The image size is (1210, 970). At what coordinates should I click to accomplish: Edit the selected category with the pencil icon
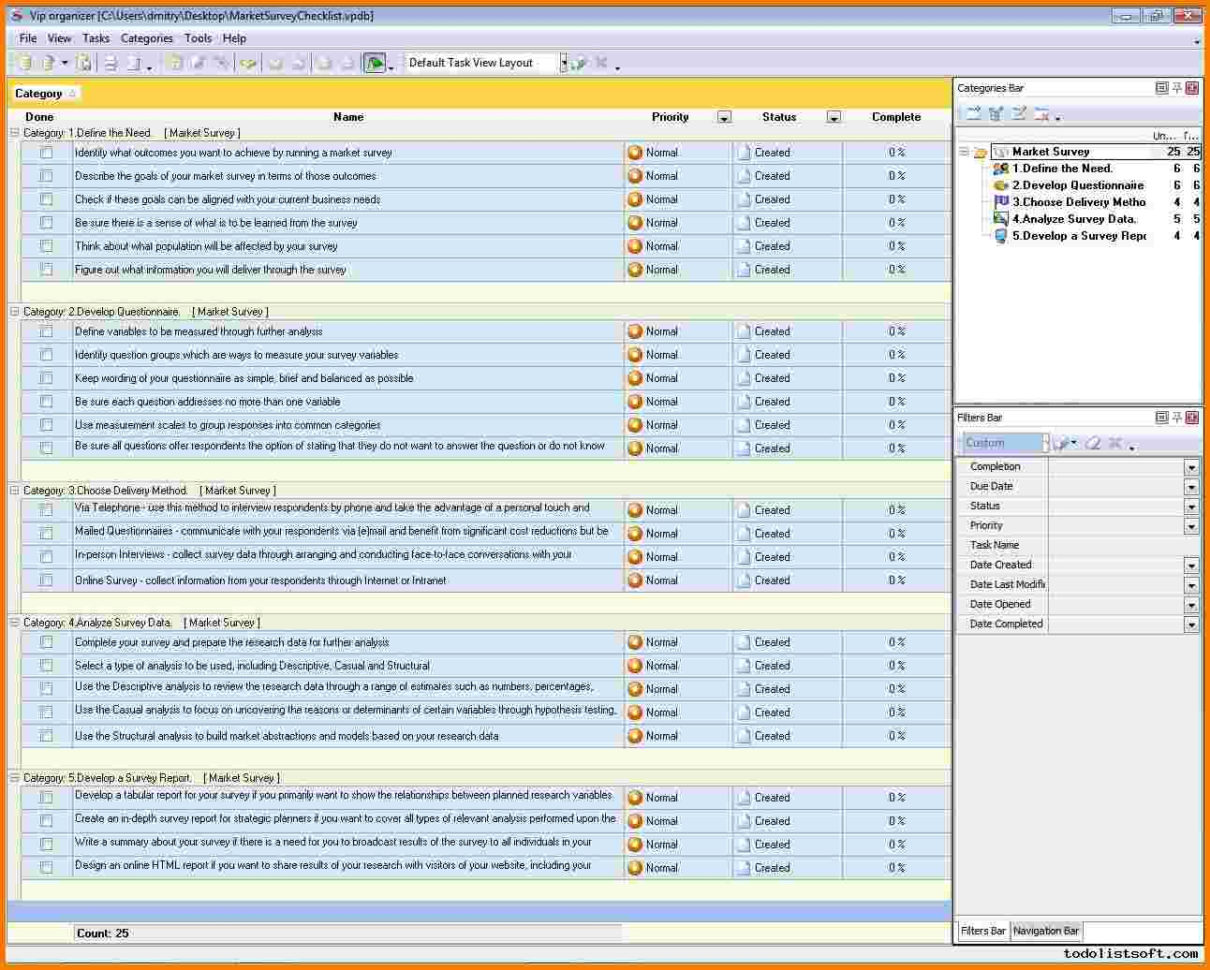pyautogui.click(x=1018, y=113)
